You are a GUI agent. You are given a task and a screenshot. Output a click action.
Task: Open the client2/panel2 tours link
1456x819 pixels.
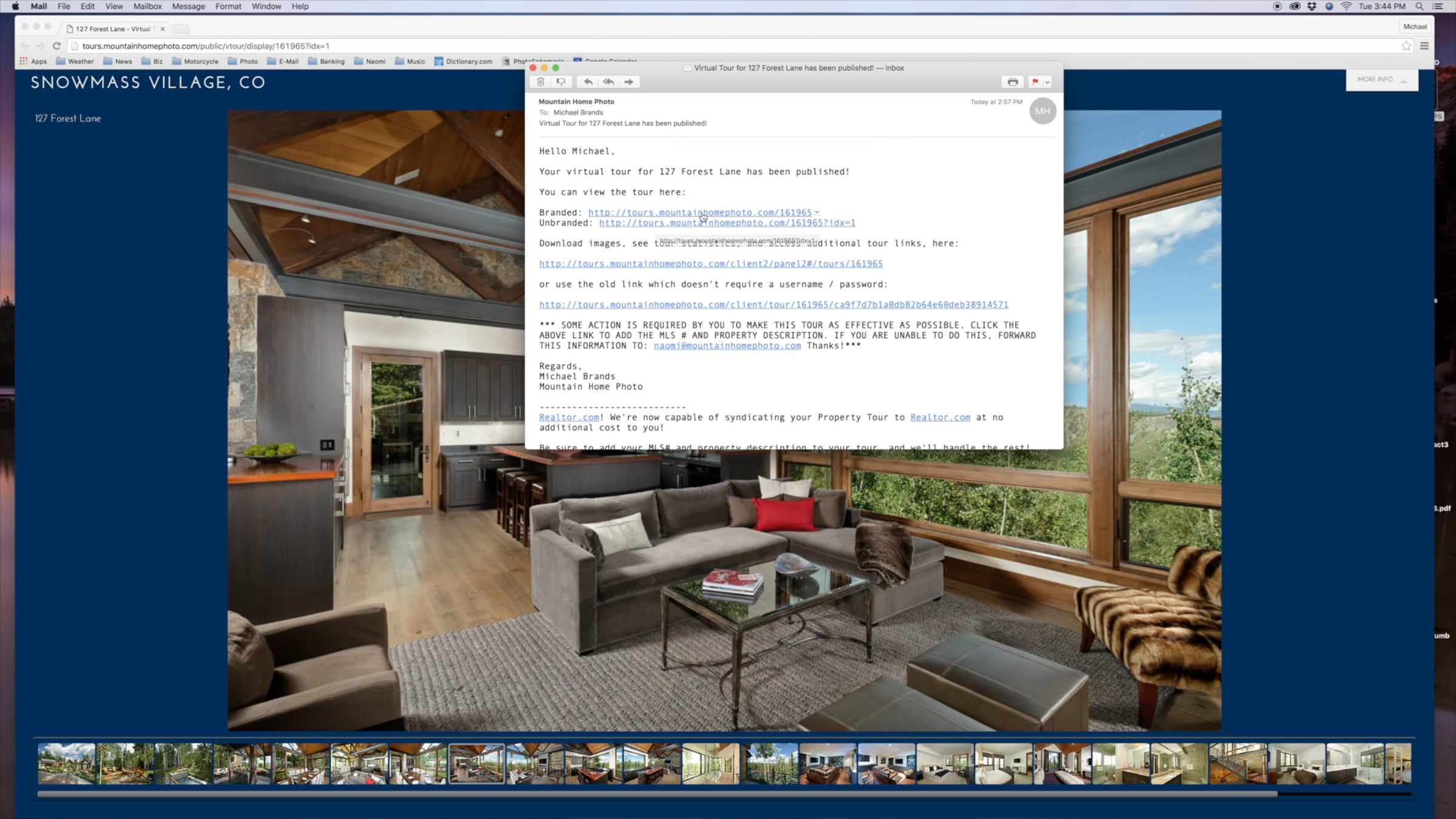[x=711, y=264]
